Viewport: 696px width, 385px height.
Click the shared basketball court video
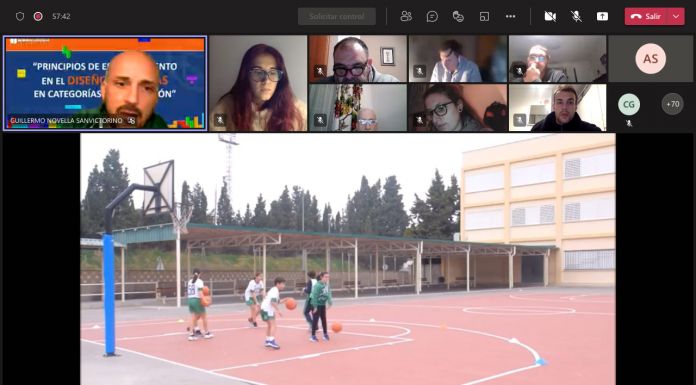click(348, 259)
